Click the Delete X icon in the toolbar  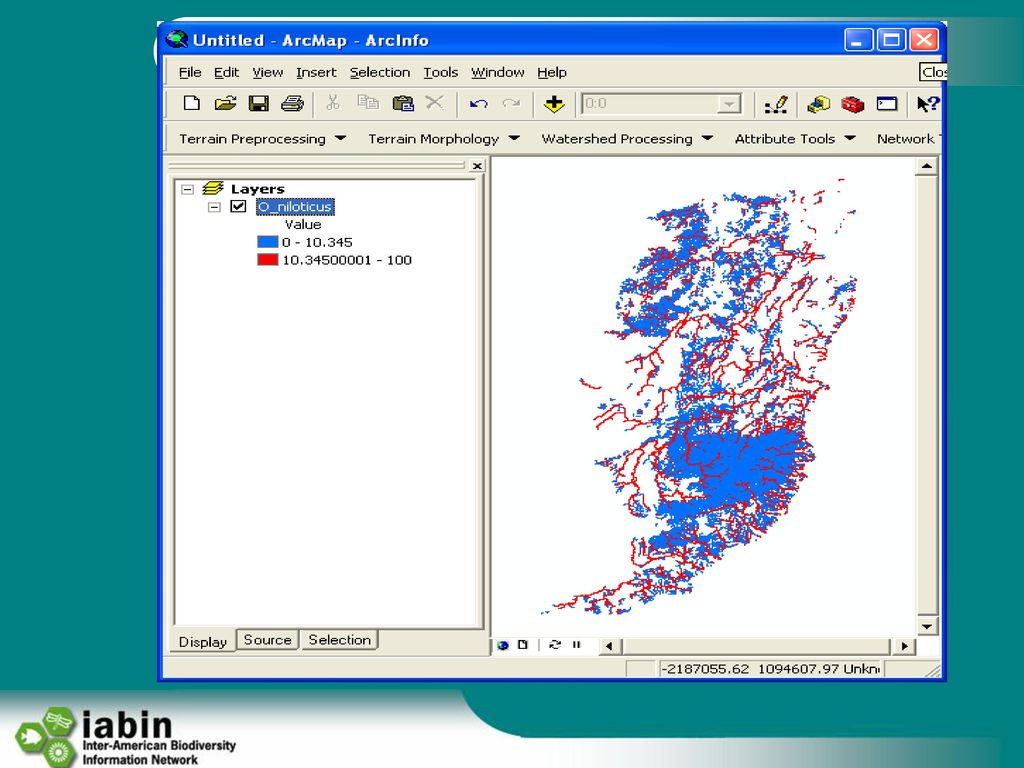point(434,103)
